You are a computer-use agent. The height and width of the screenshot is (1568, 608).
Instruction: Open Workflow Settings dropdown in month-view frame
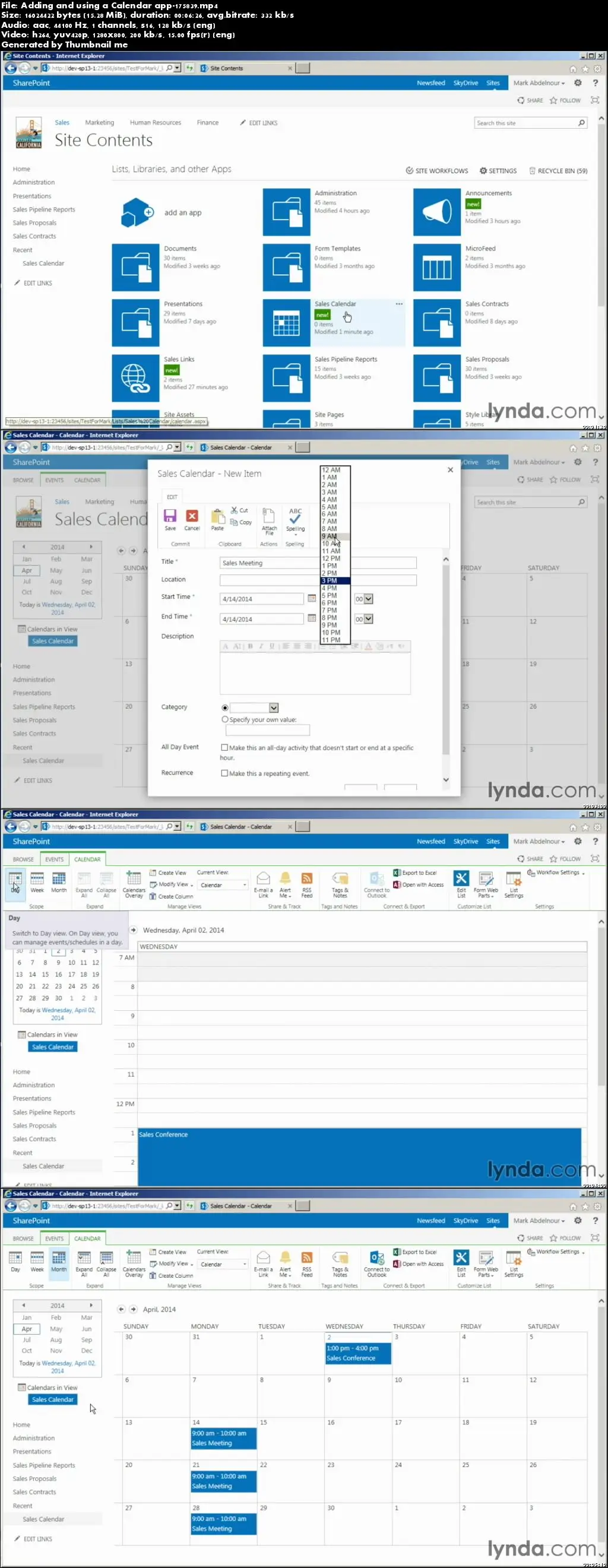(x=556, y=1252)
